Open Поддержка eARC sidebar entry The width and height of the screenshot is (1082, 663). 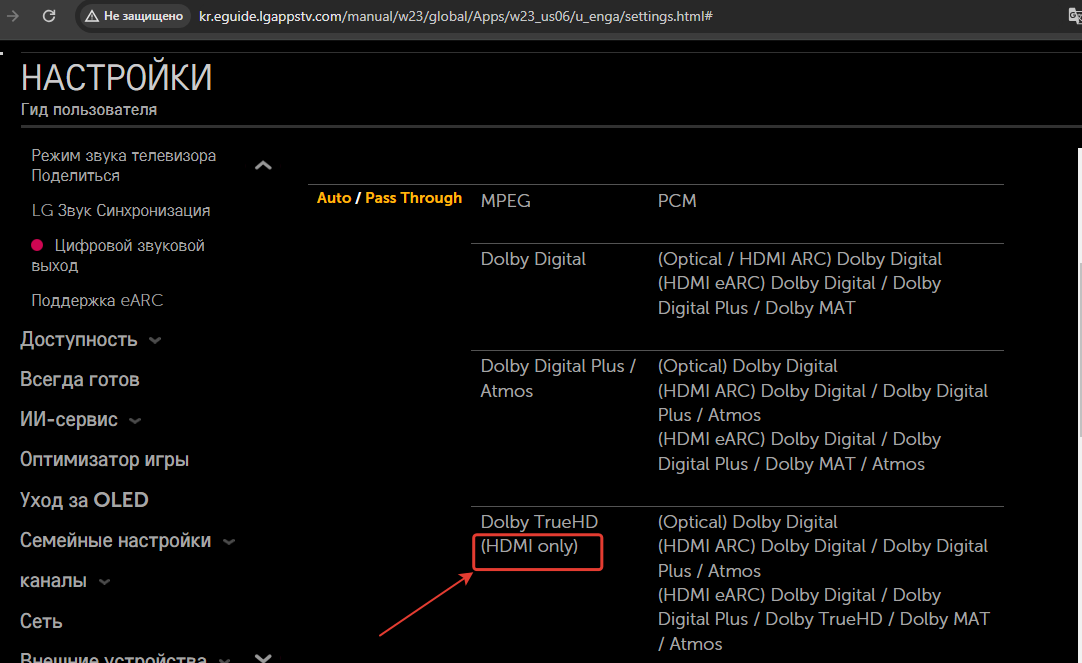coord(96,301)
